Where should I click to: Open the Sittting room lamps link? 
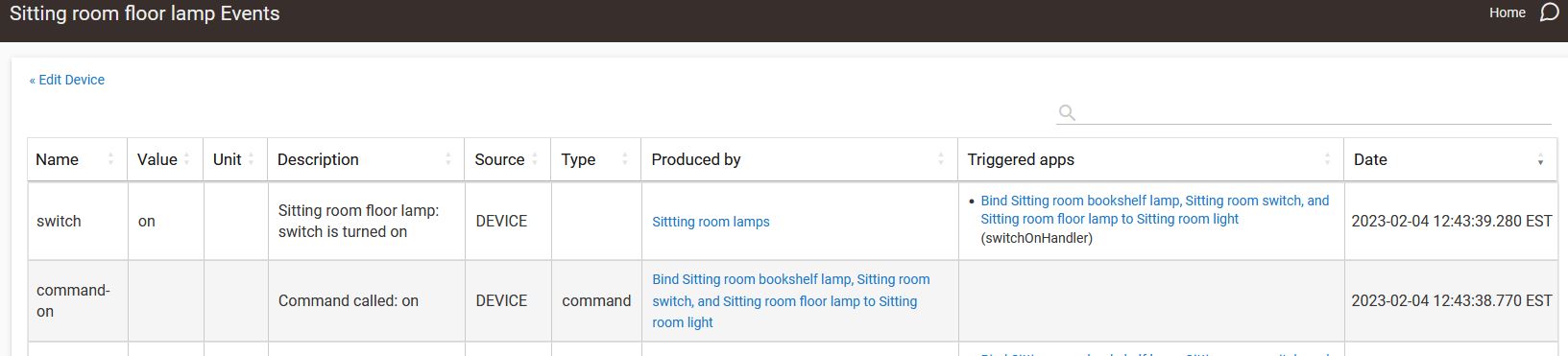[711, 222]
